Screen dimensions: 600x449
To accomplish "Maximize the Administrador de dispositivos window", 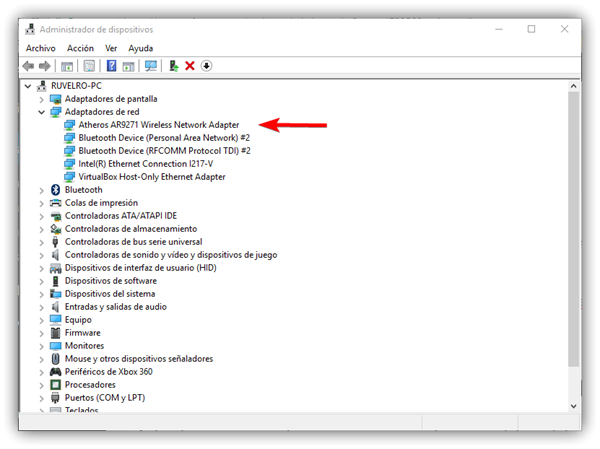I will 532,29.
